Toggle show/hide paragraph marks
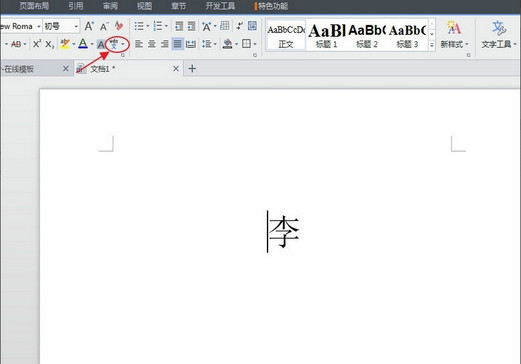The width and height of the screenshot is (521, 364). (239, 26)
